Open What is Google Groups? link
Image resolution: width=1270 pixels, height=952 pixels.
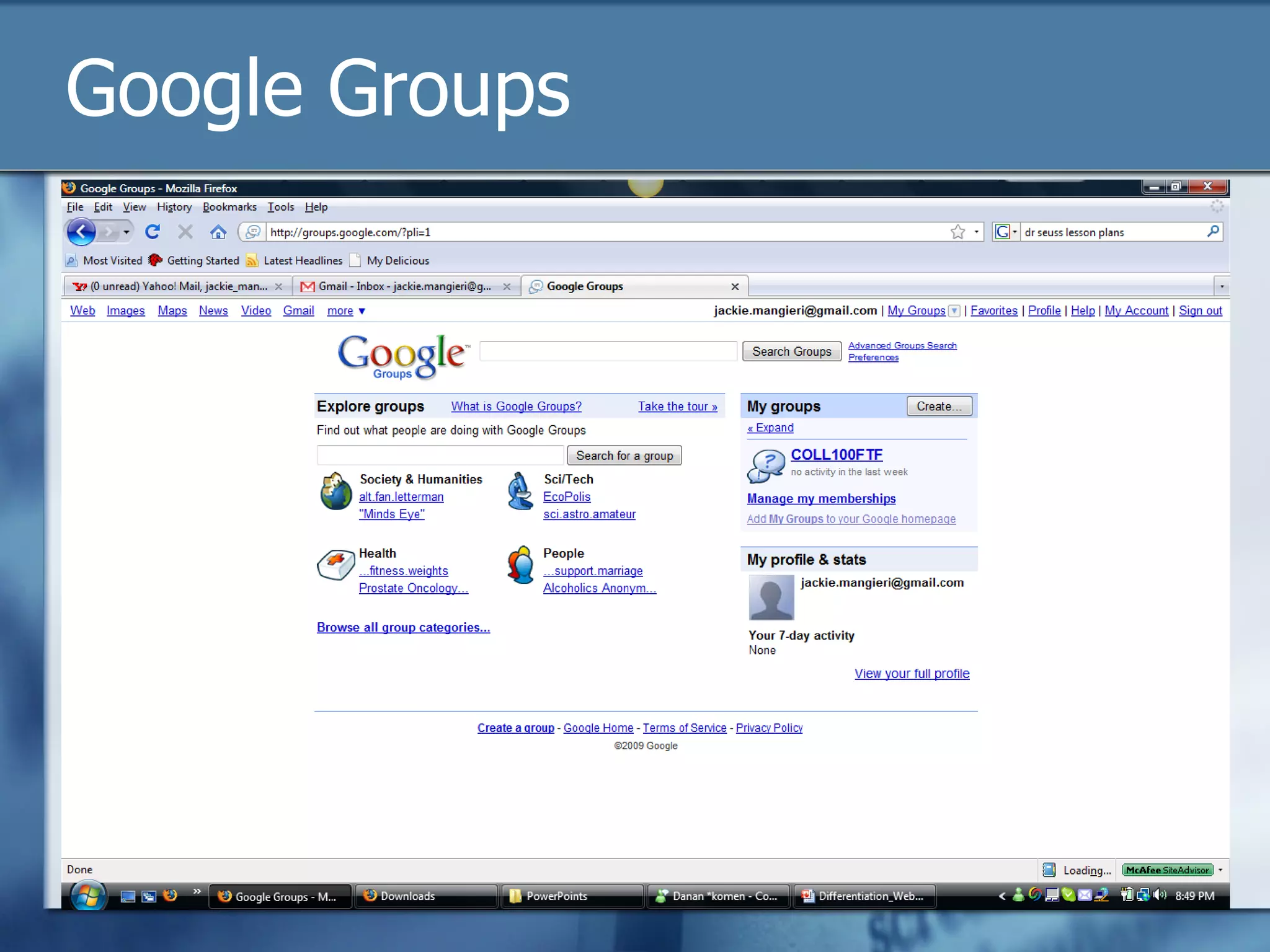point(516,407)
